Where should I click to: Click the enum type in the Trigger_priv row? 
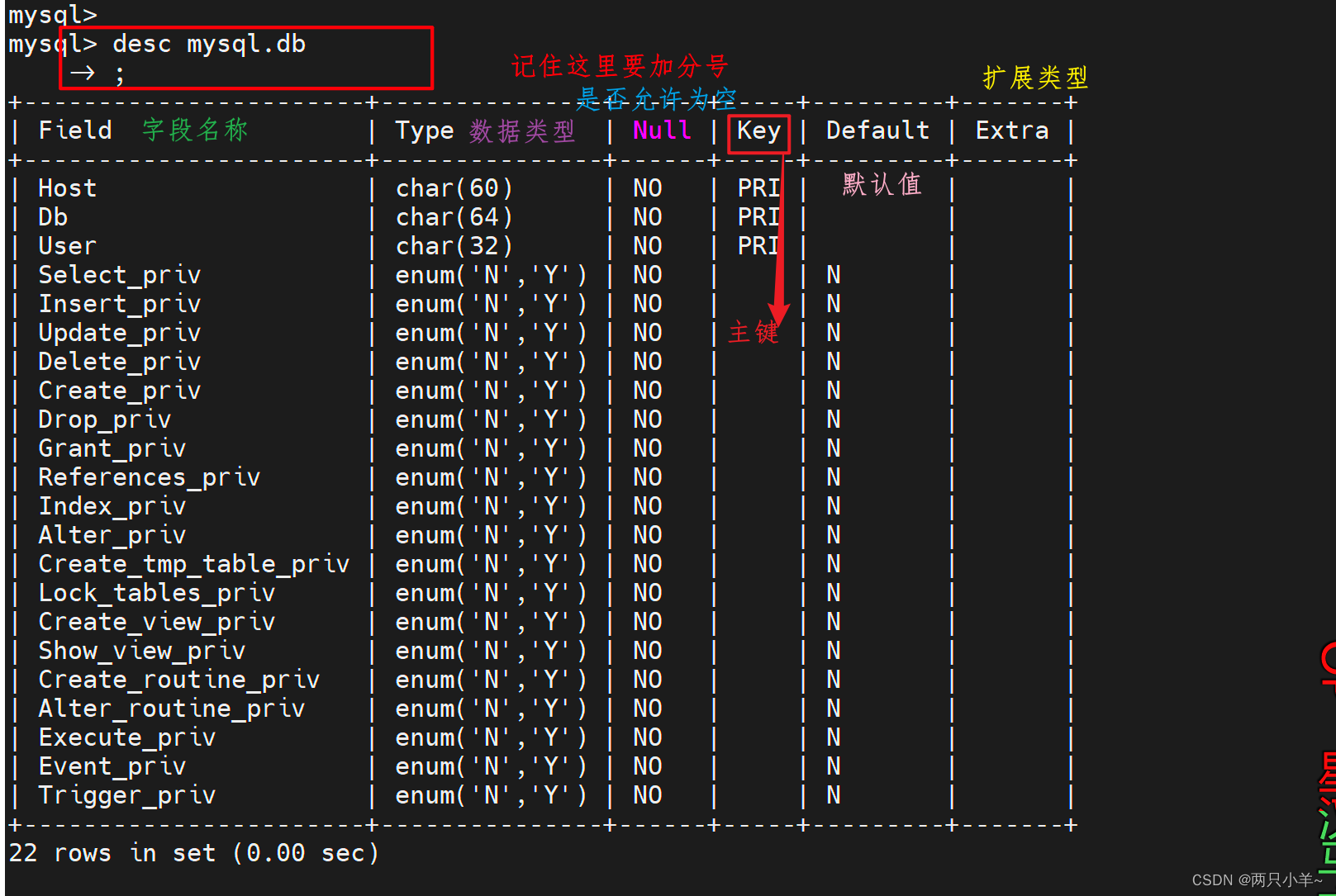point(492,795)
